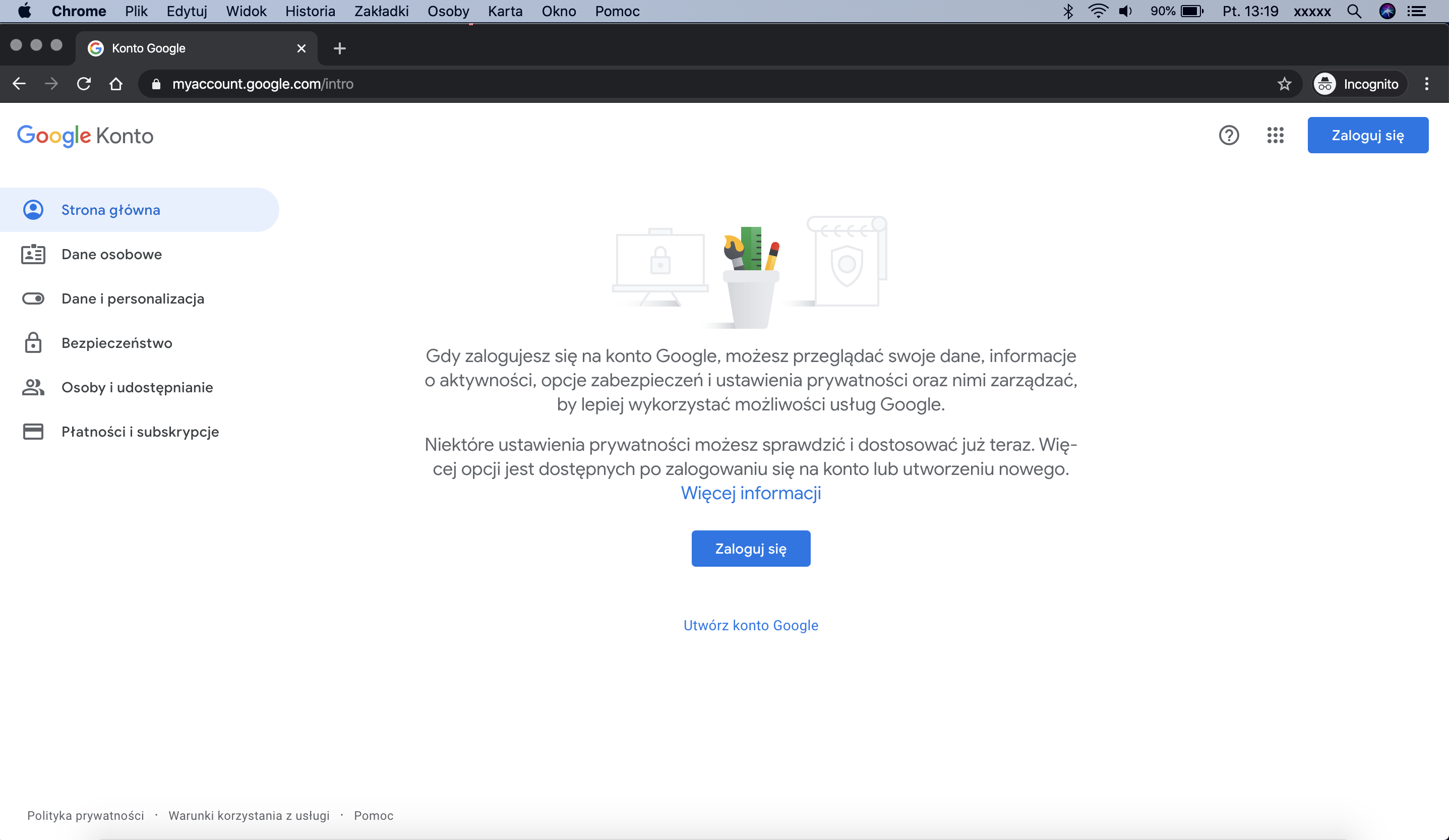Image resolution: width=1449 pixels, height=840 pixels.
Task: Select the Konto Google tab
Action: (x=196, y=48)
